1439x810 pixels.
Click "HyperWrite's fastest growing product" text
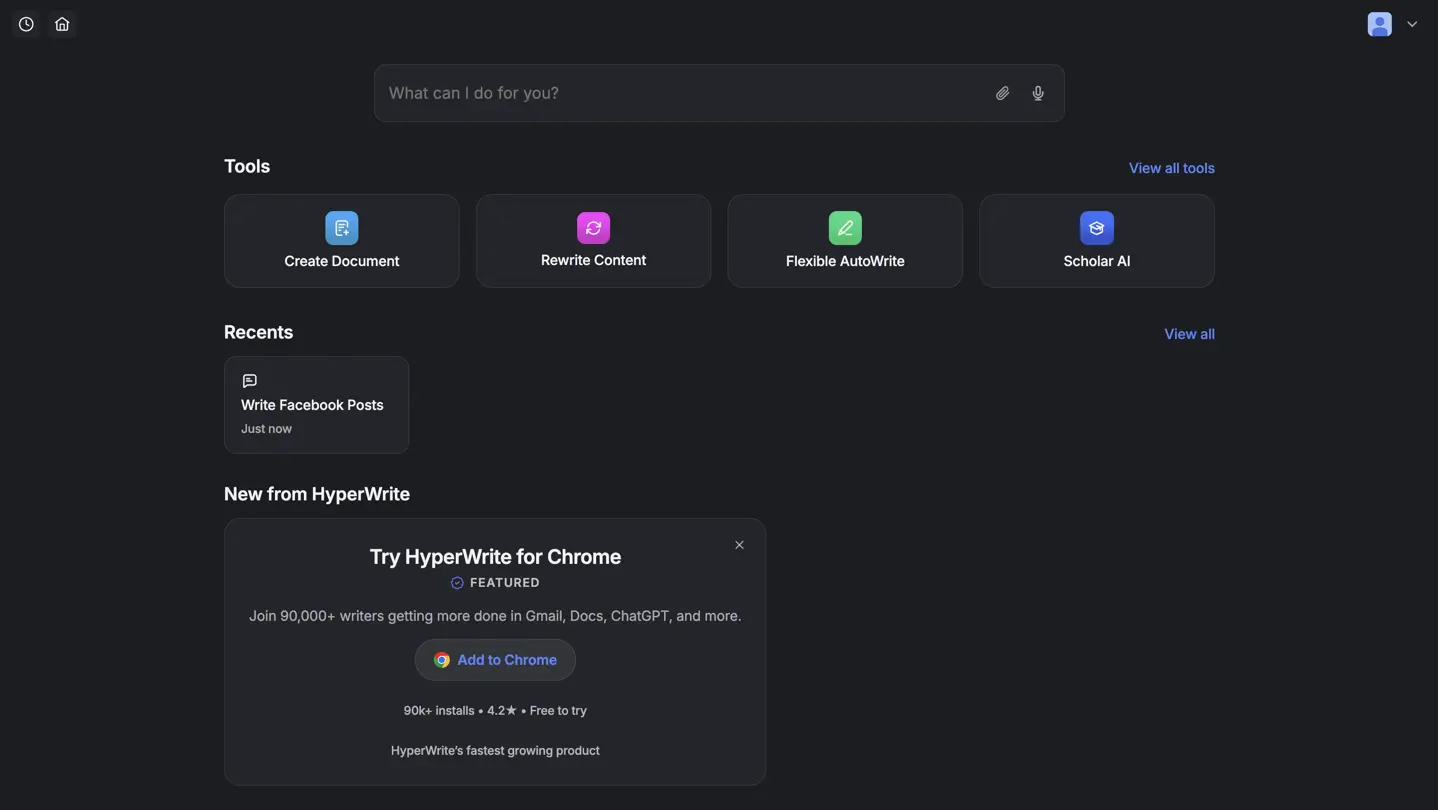coord(495,751)
